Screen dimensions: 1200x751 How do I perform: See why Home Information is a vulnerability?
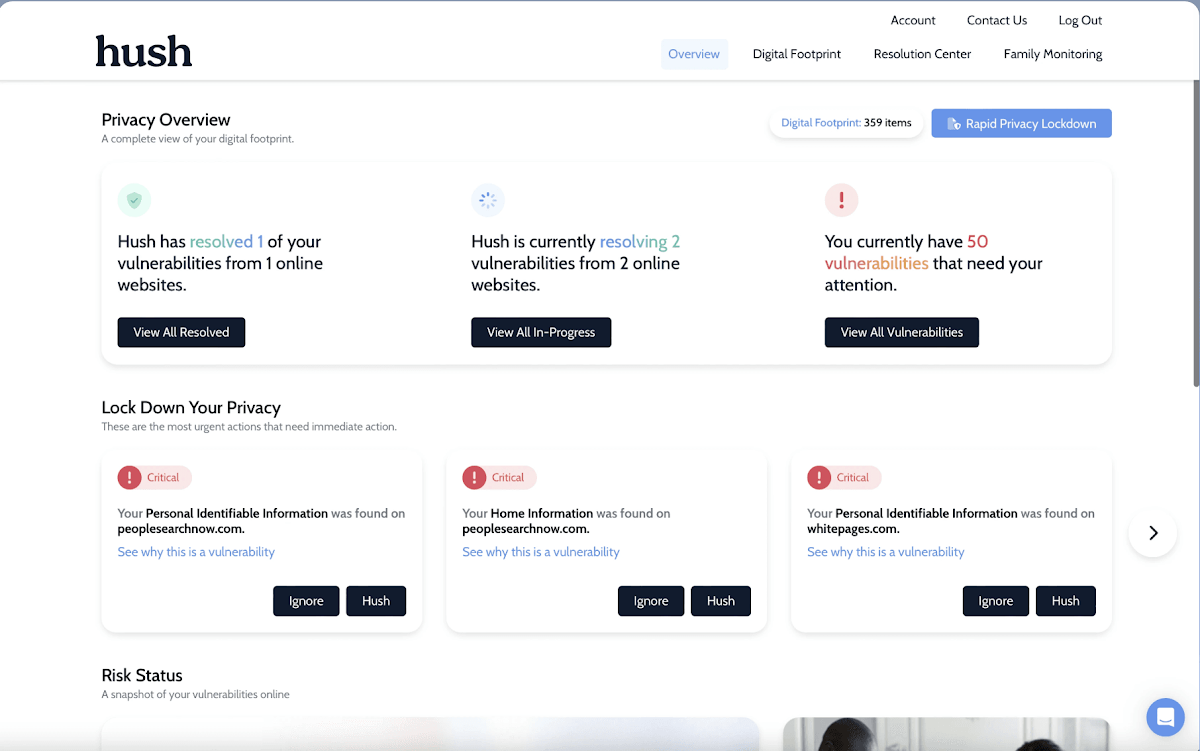point(541,552)
